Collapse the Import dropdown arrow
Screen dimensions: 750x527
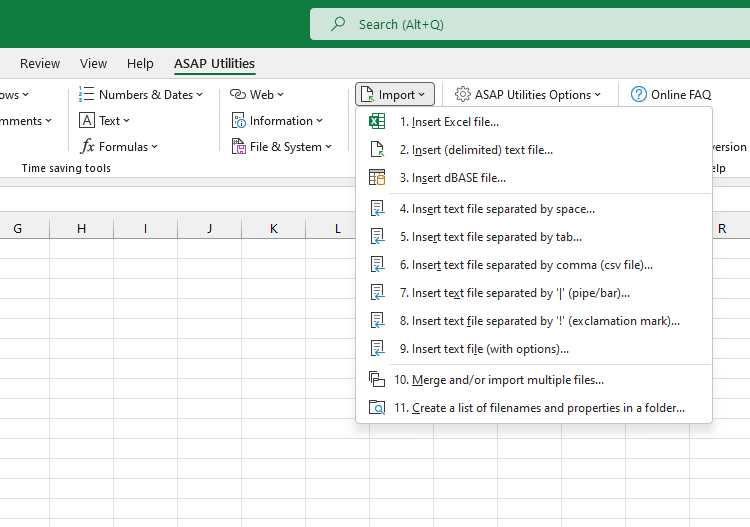click(x=421, y=95)
